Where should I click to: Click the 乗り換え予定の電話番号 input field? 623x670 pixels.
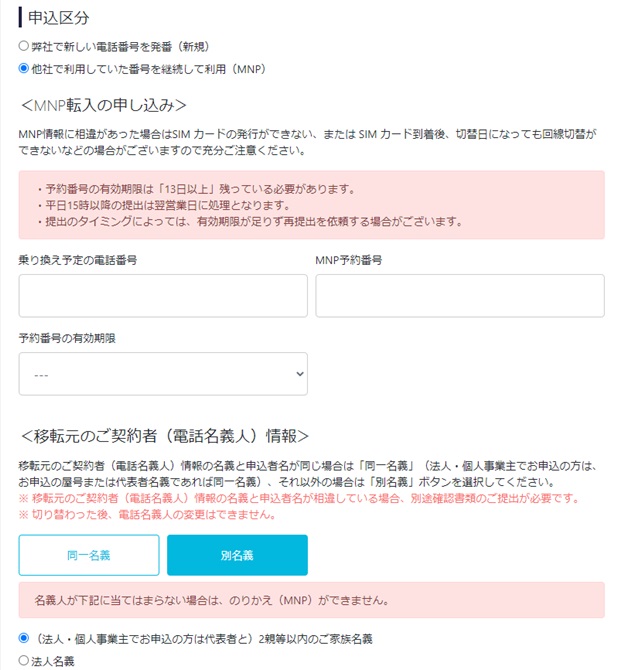point(163,296)
